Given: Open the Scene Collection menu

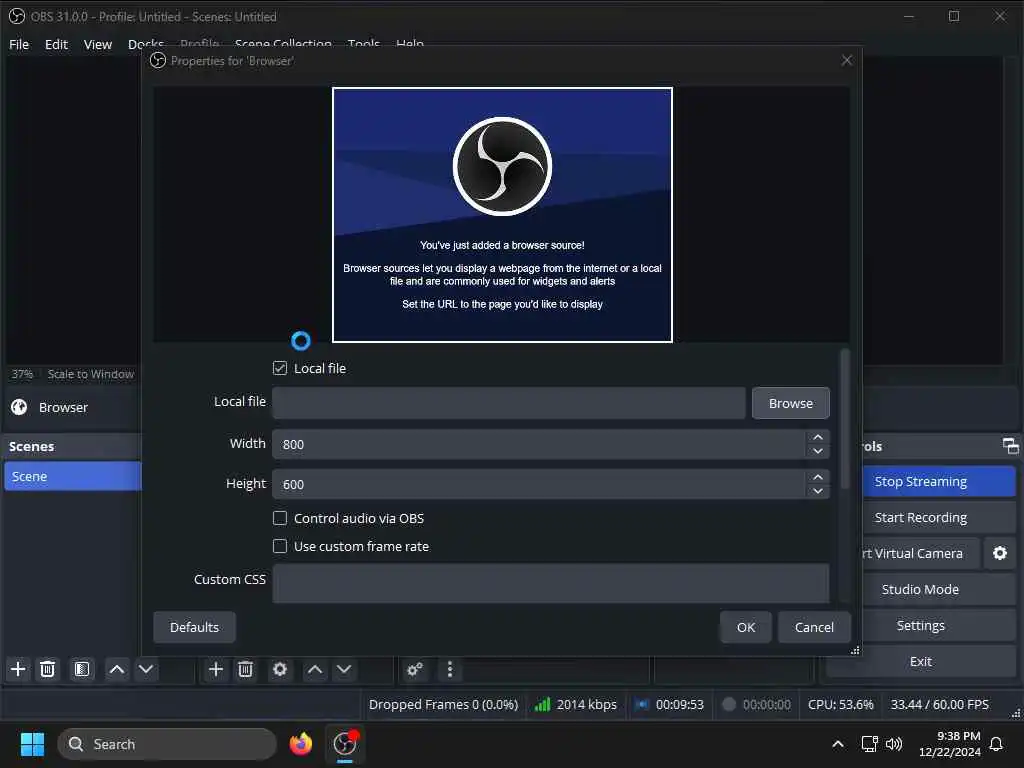Looking at the screenshot, I should pyautogui.click(x=283, y=44).
